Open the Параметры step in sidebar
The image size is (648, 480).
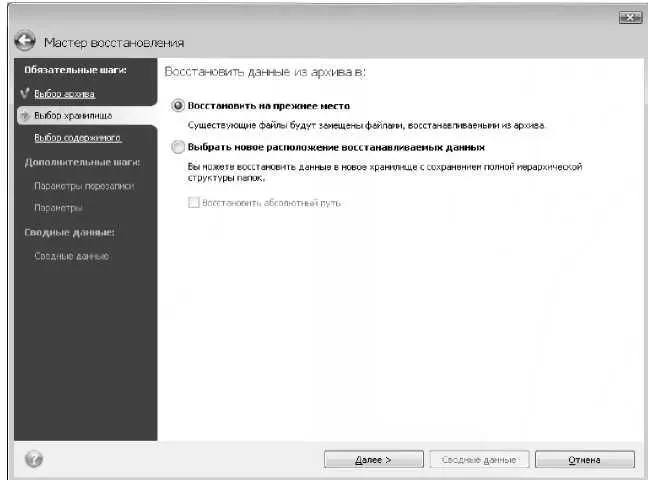pyautogui.click(x=58, y=208)
